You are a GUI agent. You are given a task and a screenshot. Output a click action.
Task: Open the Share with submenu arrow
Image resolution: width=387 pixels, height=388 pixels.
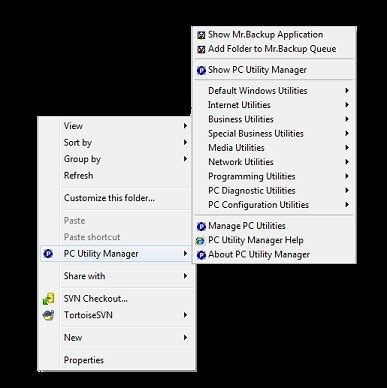pyautogui.click(x=185, y=276)
